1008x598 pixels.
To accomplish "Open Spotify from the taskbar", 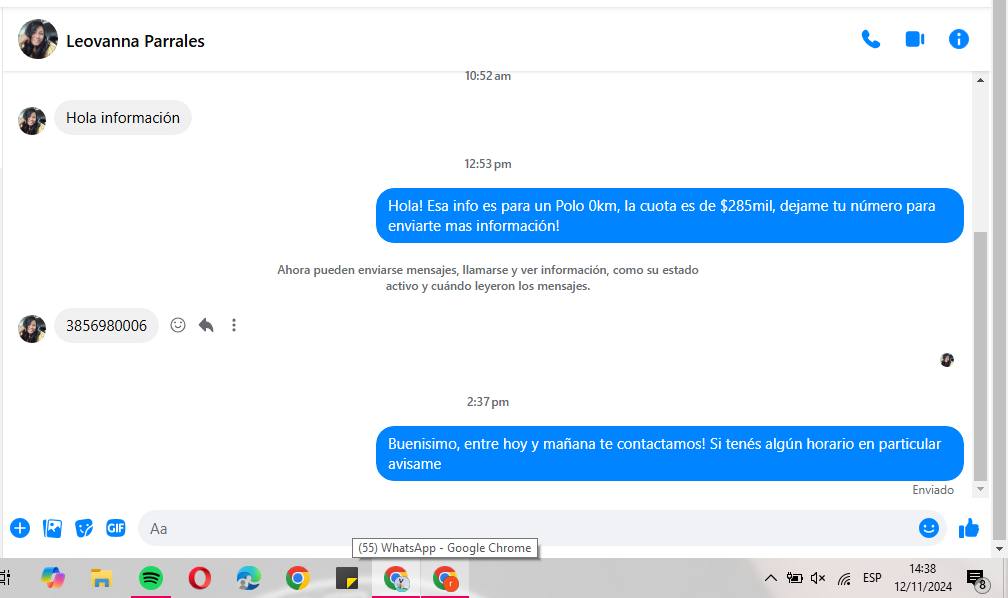I will (x=151, y=578).
